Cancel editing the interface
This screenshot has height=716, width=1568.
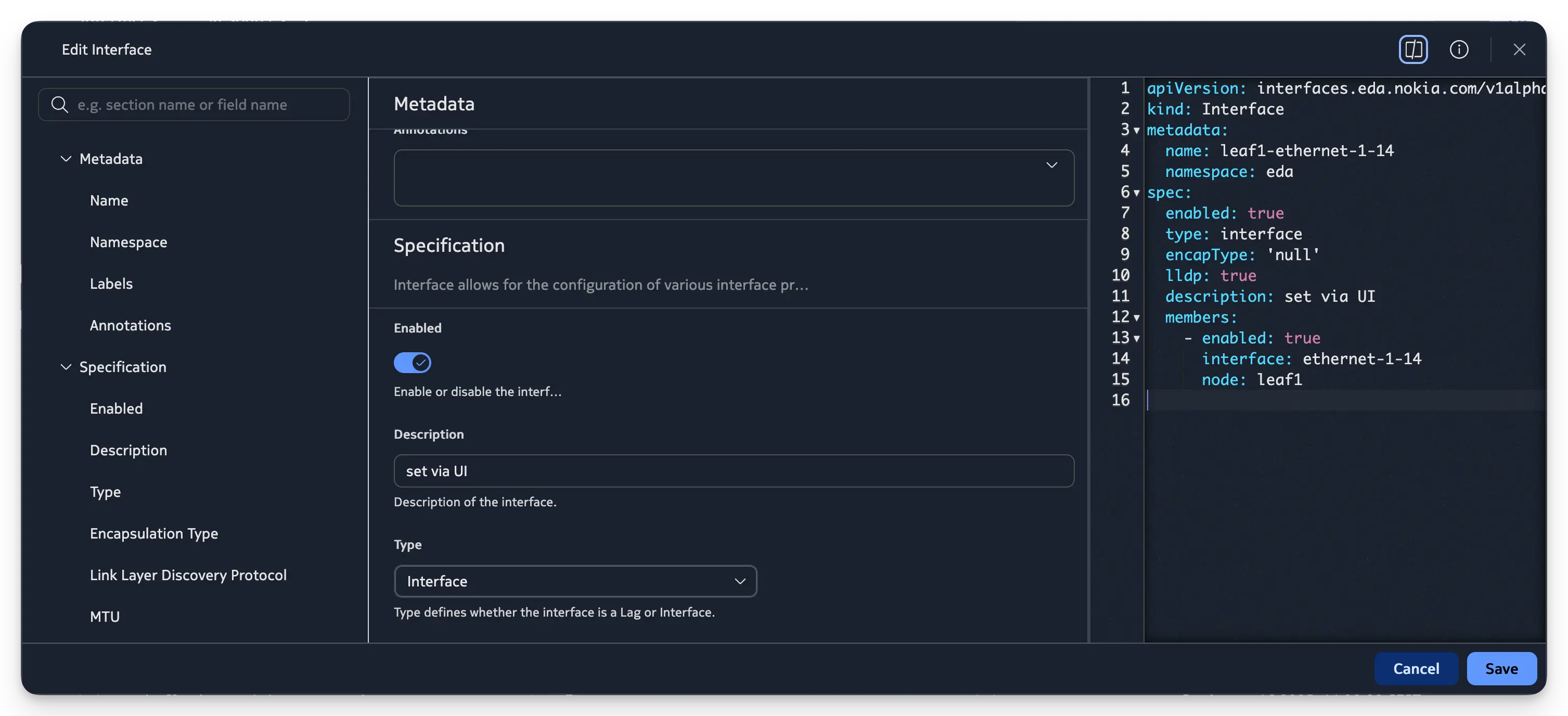(x=1416, y=669)
